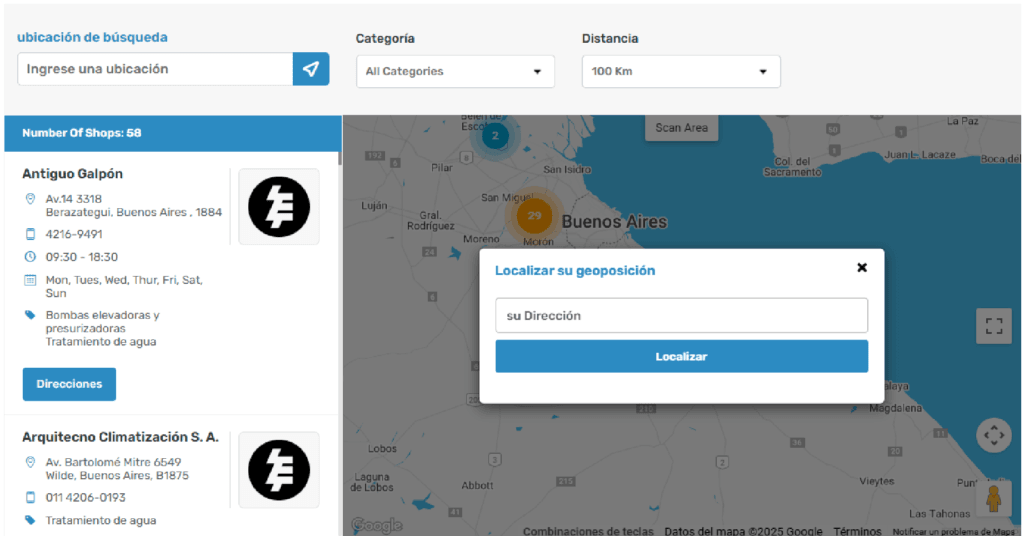Click the Localizar button
The image size is (1024, 536).
pyautogui.click(x=681, y=357)
